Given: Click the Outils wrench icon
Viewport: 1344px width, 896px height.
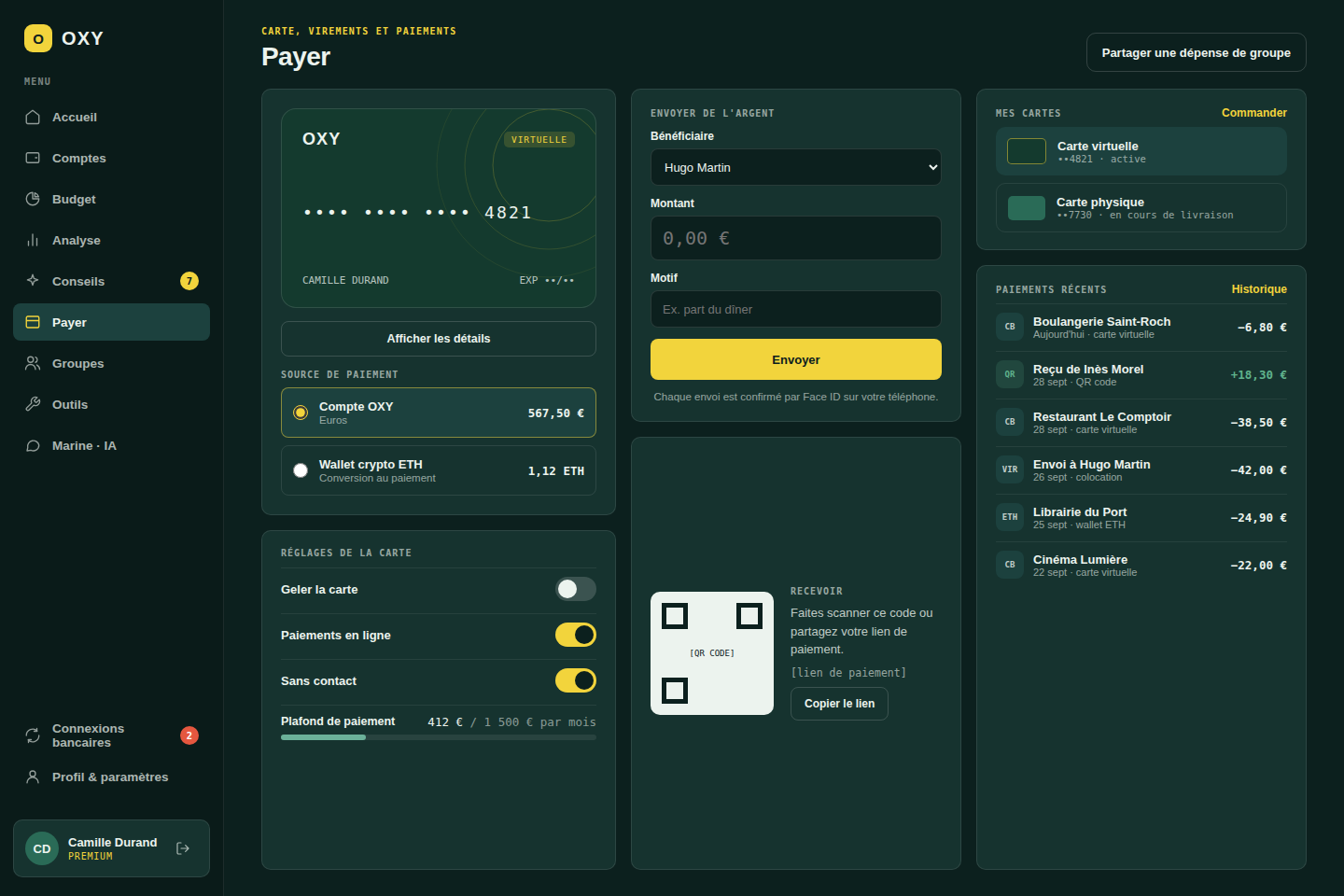Looking at the screenshot, I should 33,404.
